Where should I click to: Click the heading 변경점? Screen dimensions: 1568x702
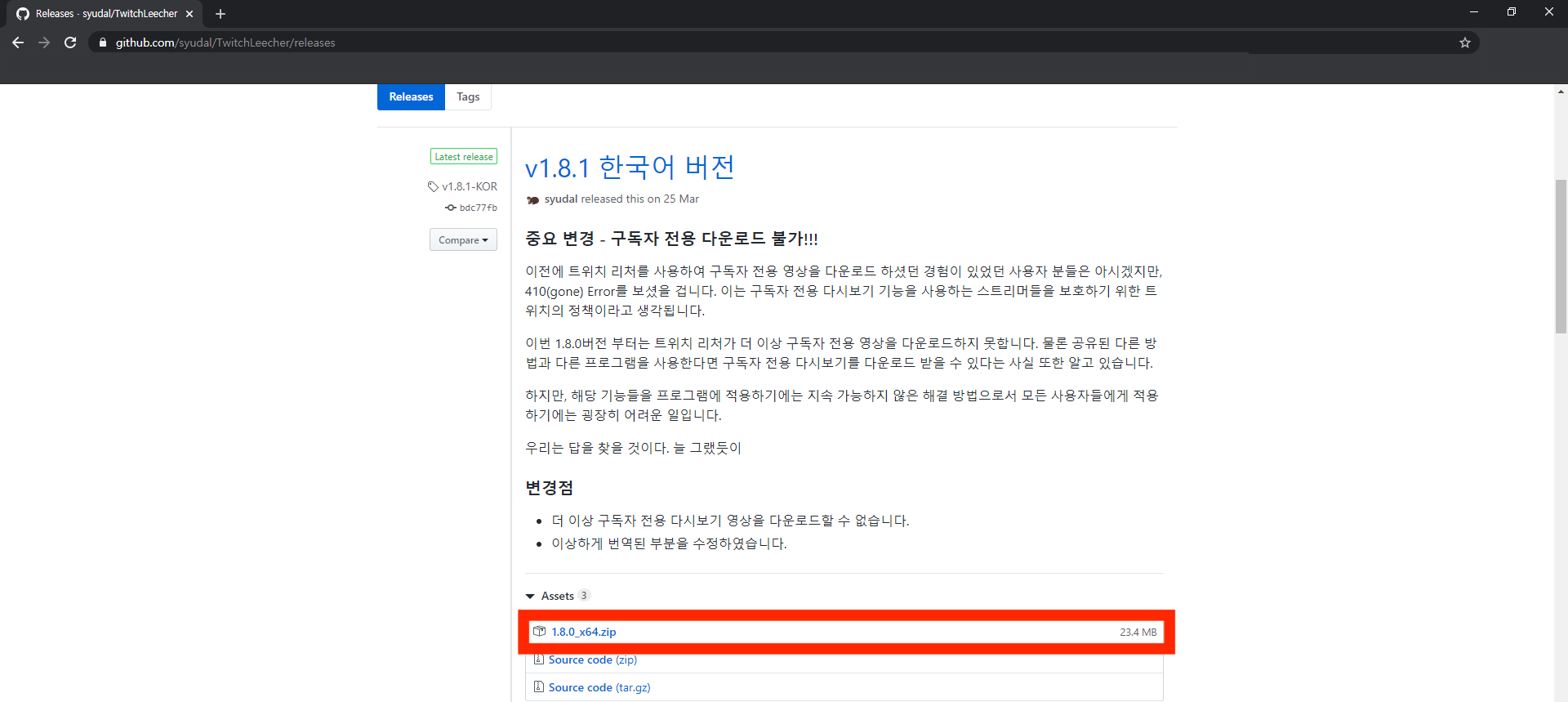click(549, 488)
